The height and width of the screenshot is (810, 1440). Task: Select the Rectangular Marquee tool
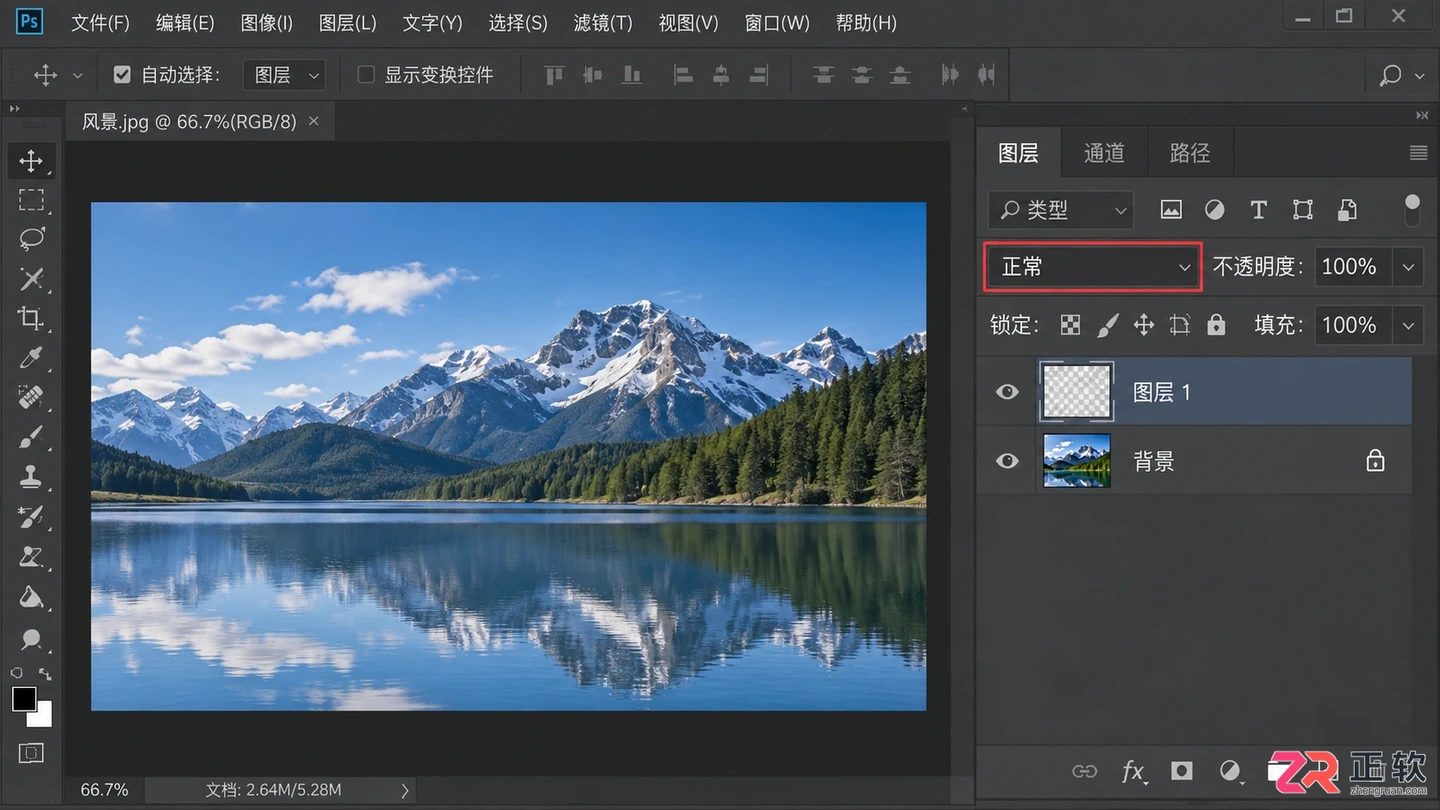pos(31,200)
